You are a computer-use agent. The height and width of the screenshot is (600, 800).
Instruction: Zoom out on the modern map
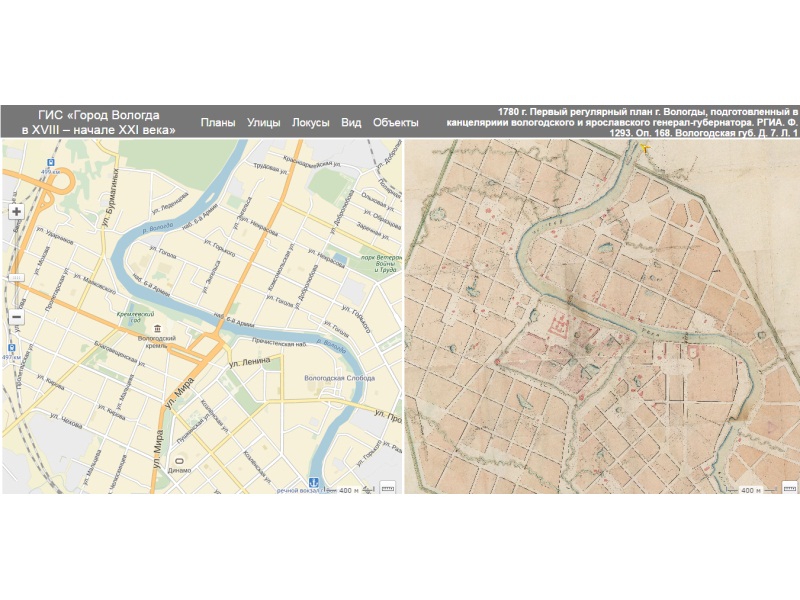coord(16,318)
